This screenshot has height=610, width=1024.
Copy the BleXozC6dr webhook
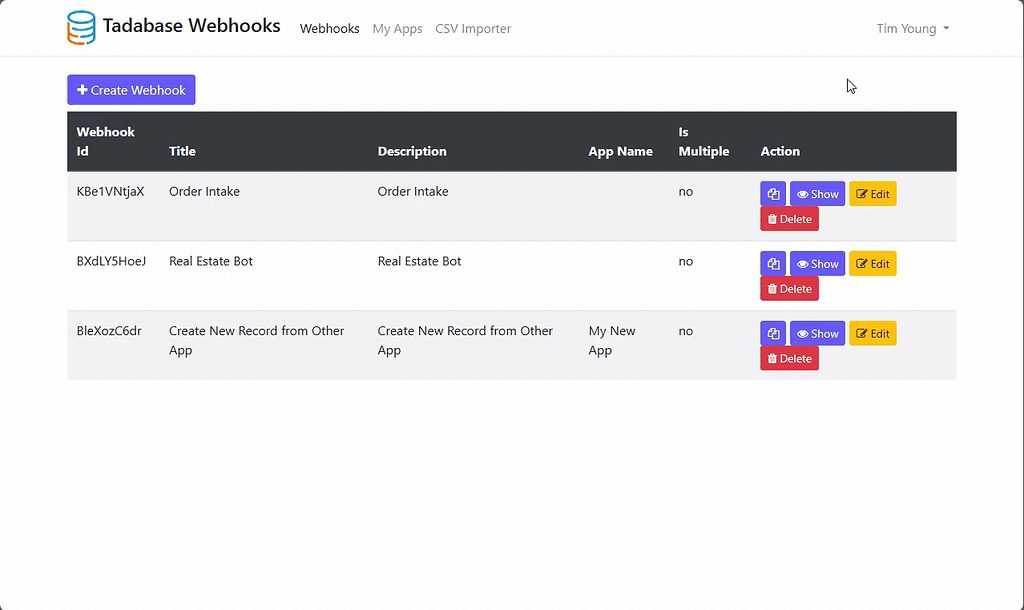coord(773,334)
